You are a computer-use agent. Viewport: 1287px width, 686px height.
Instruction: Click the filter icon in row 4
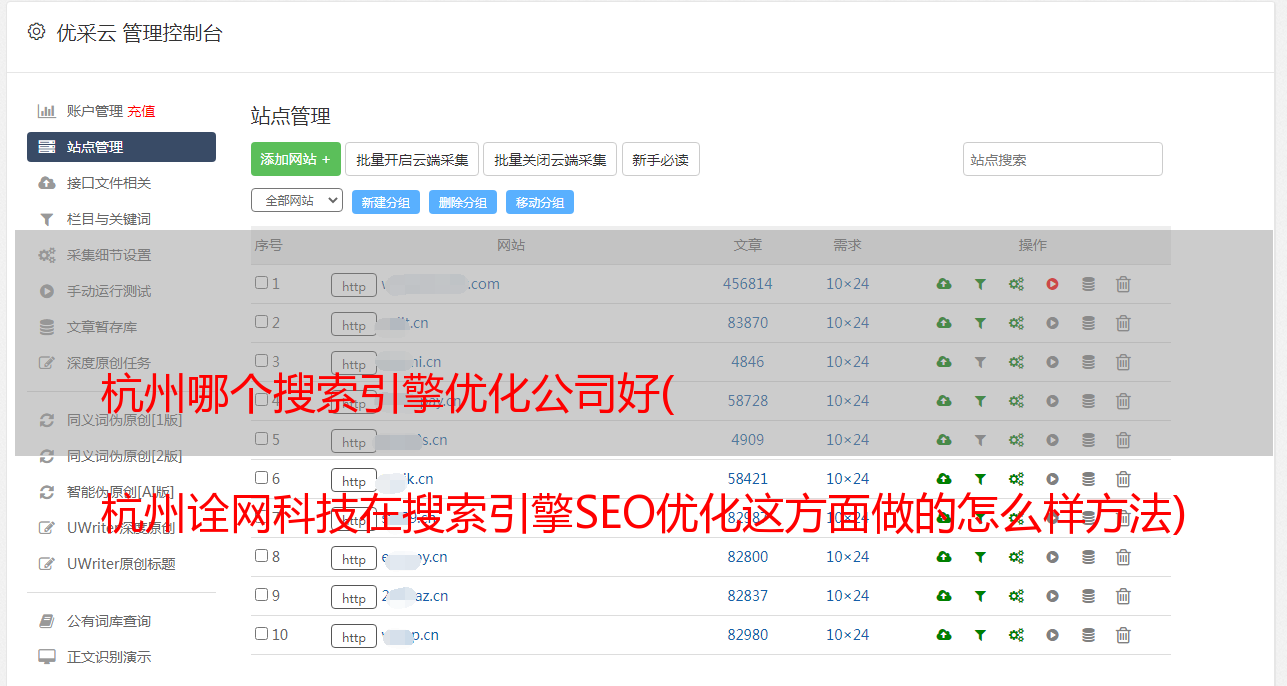click(980, 401)
